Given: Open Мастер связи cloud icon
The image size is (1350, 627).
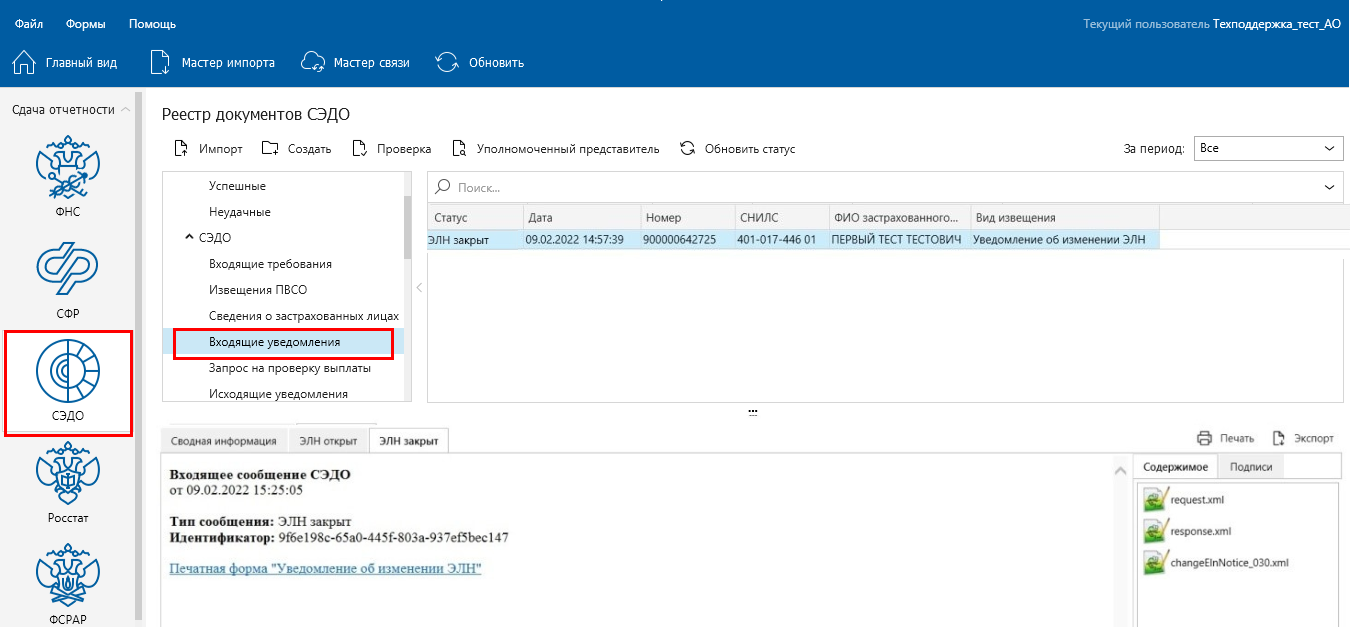Looking at the screenshot, I should tap(313, 62).
